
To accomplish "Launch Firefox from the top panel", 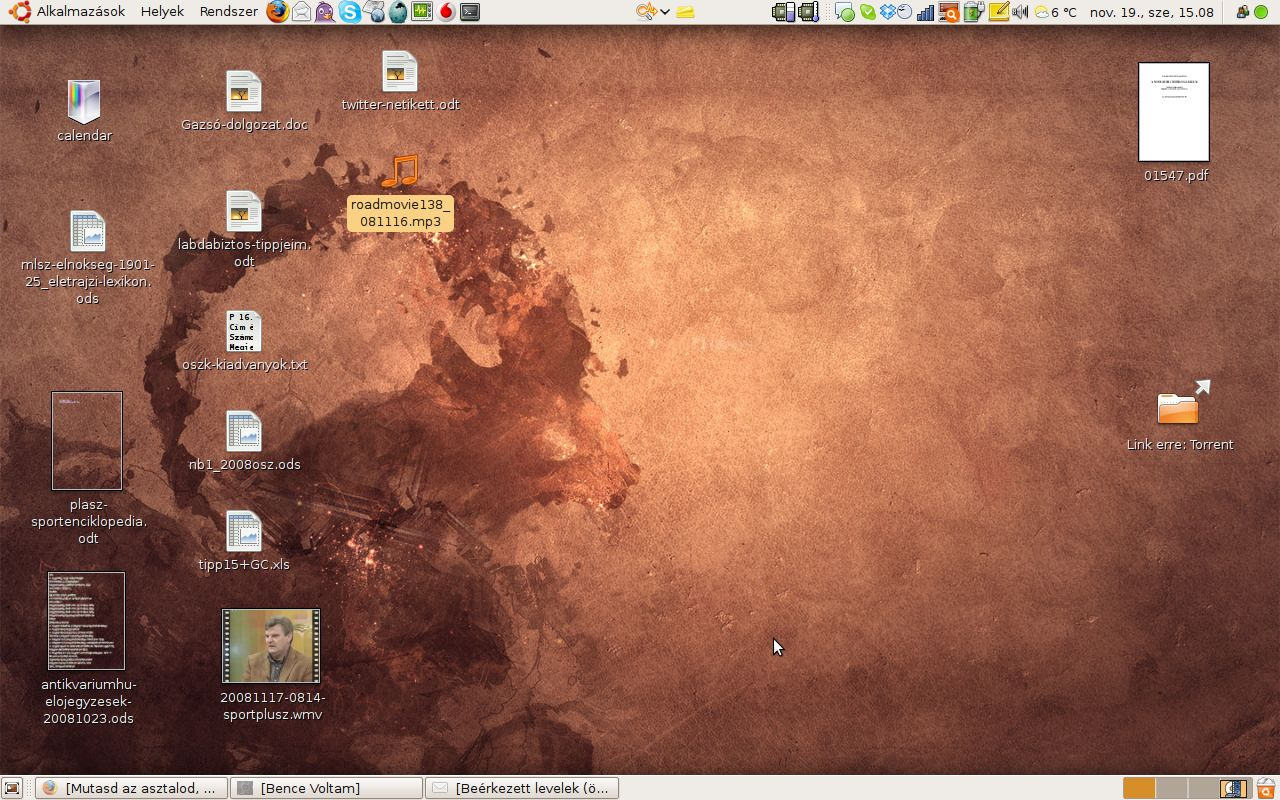I will [277, 12].
